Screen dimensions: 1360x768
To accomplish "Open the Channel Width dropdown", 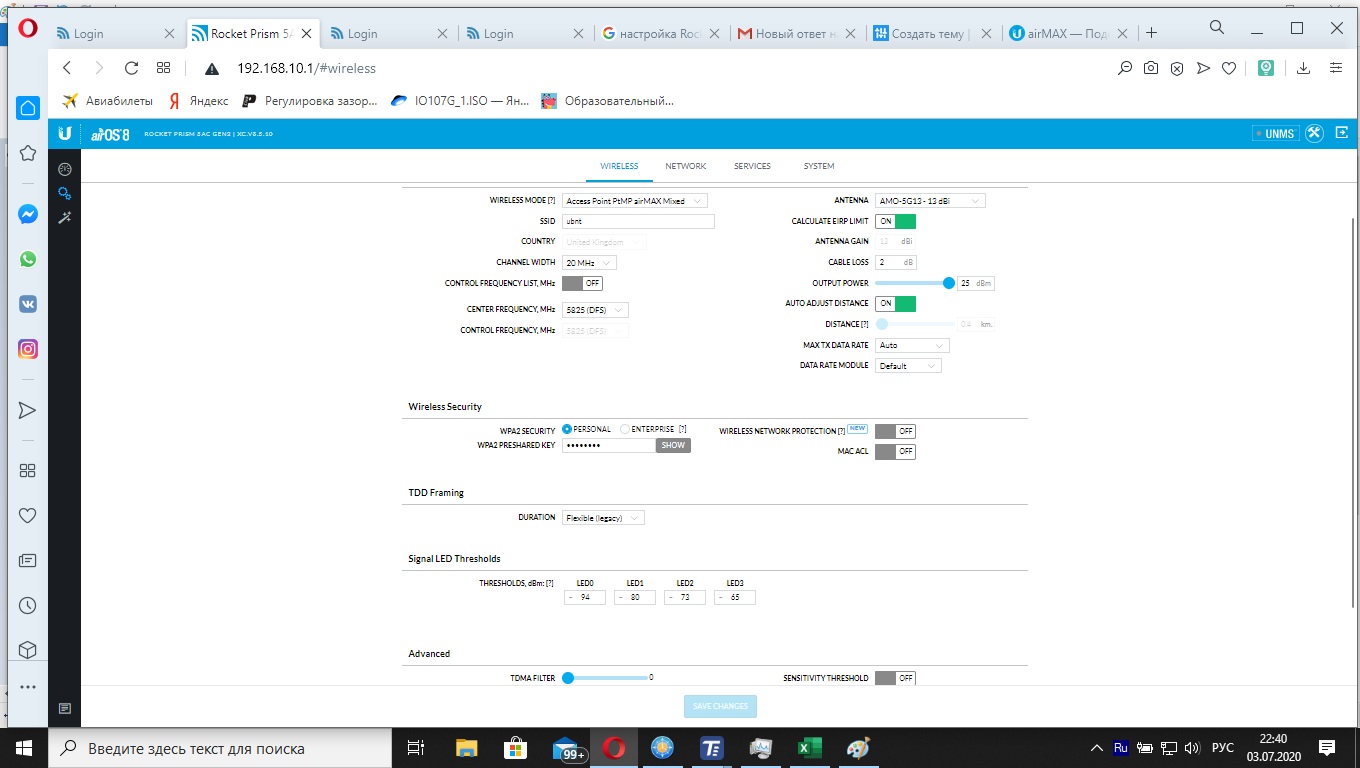I will 589,262.
